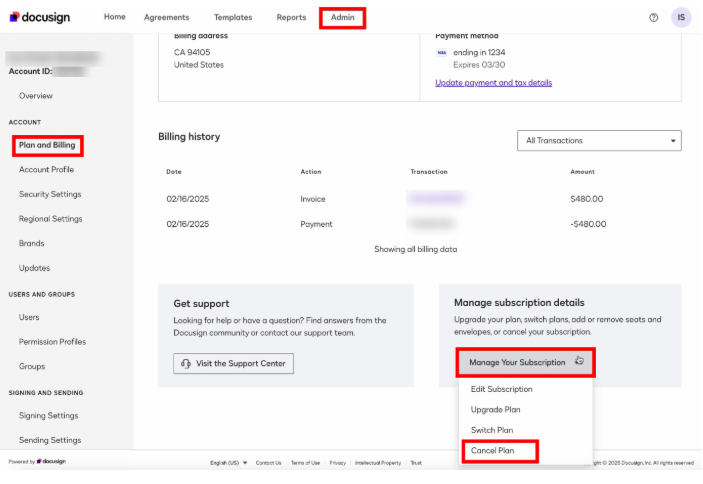Click the Visit the Support Center button
This screenshot has width=703, height=484.
click(233, 363)
